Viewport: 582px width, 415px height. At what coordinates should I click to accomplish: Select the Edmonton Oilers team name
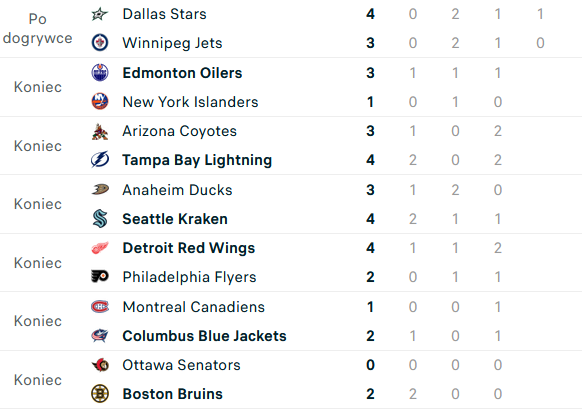click(182, 73)
